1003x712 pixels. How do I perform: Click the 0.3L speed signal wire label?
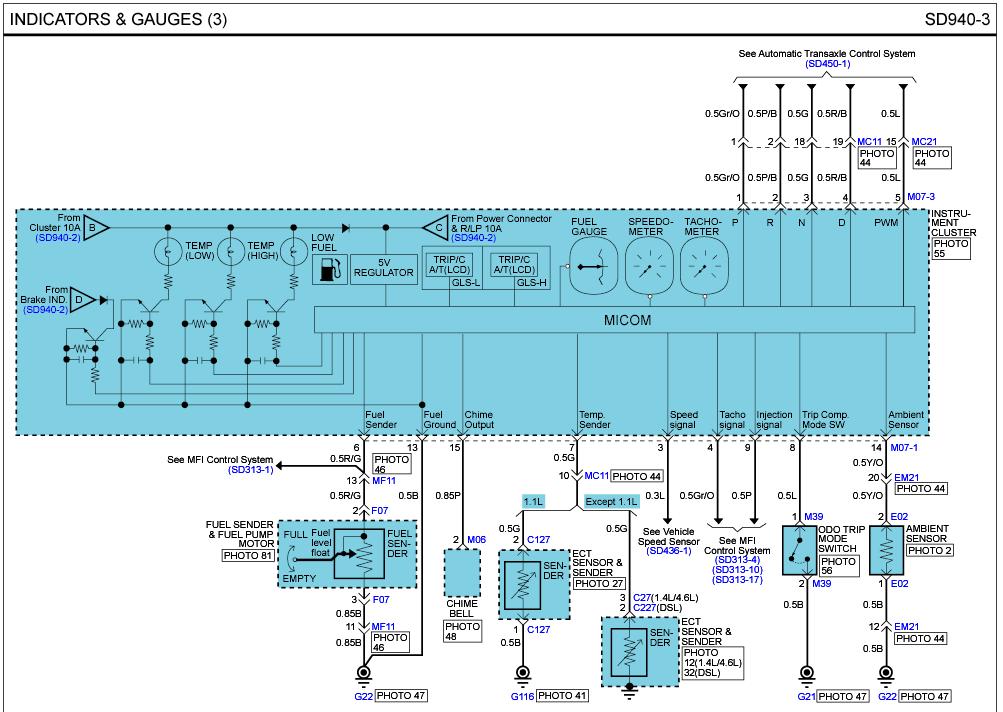pyautogui.click(x=654, y=495)
